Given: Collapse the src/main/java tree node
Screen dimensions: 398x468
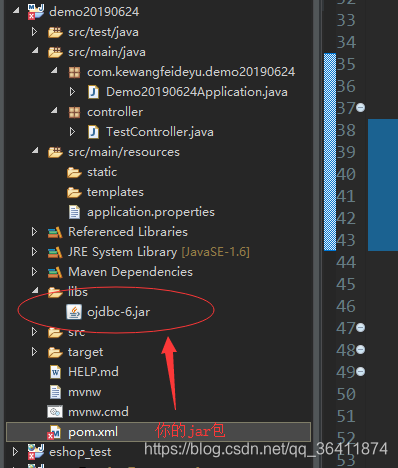Looking at the screenshot, I should click(35, 51).
